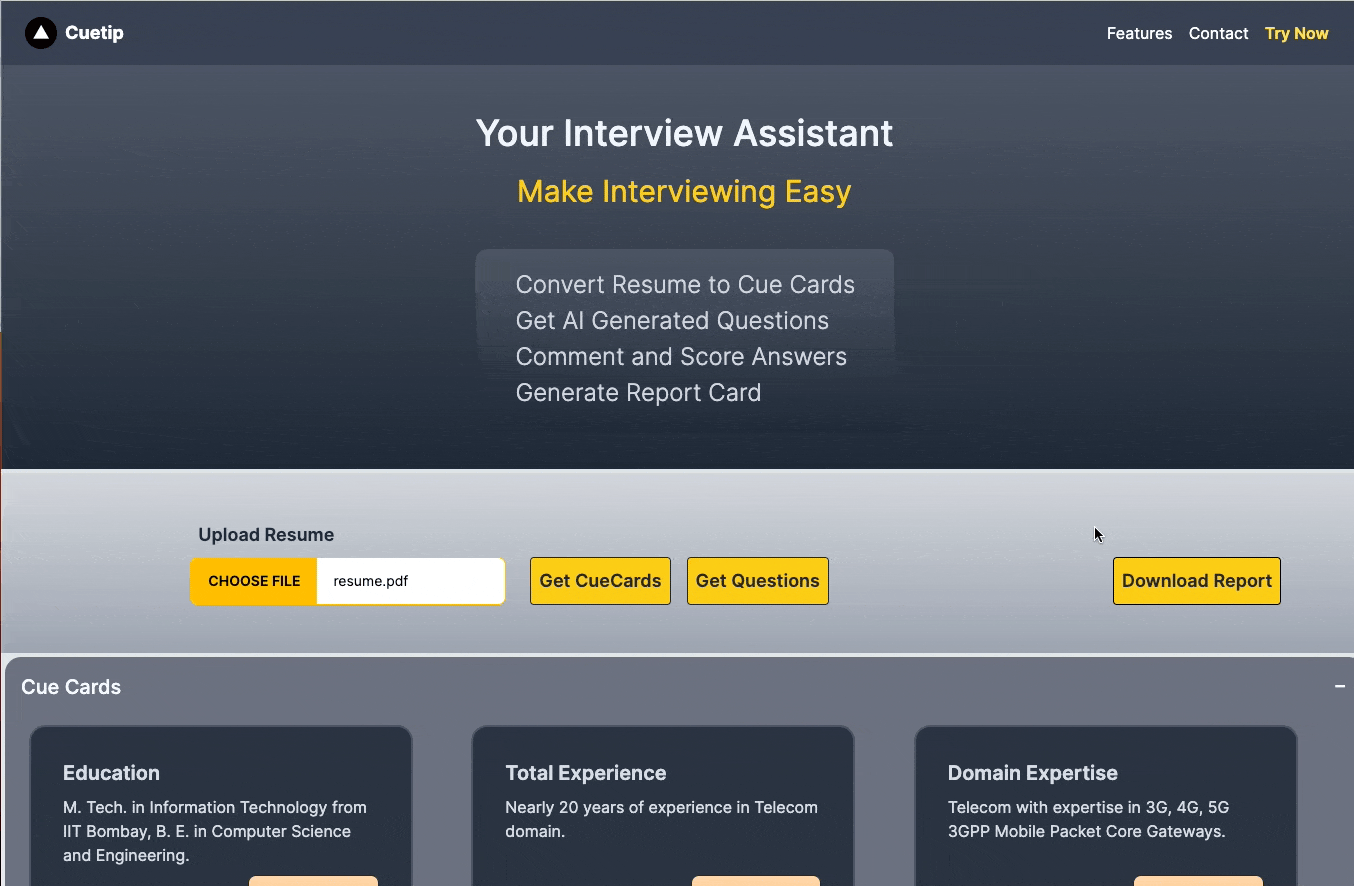Click Try Now in the navbar

[x=1296, y=33]
